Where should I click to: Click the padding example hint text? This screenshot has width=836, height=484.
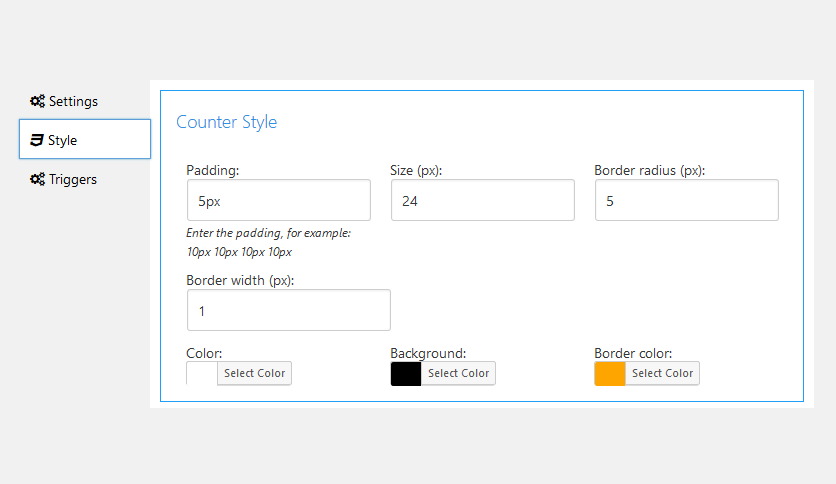point(268,242)
